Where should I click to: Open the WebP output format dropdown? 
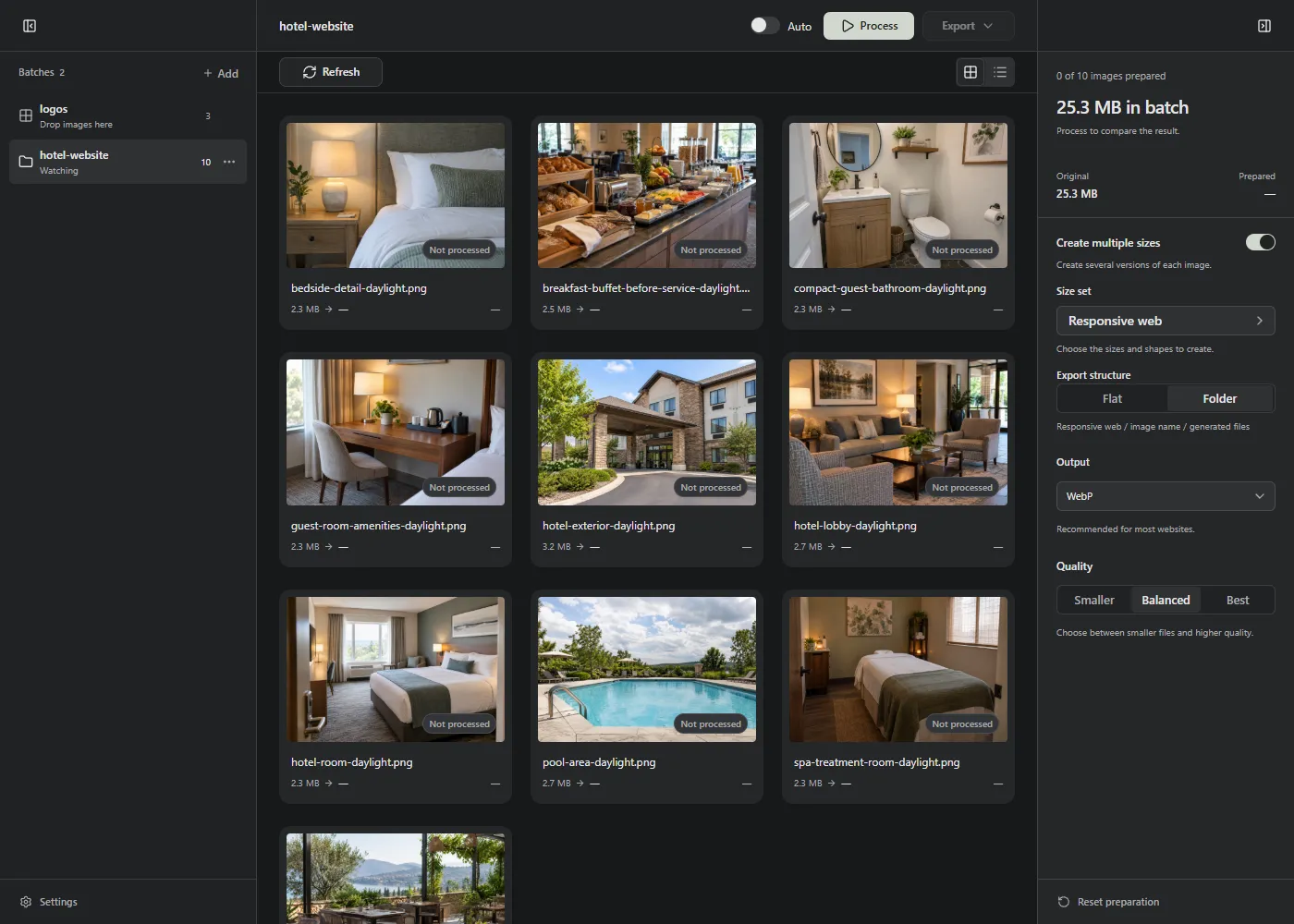coord(1166,496)
